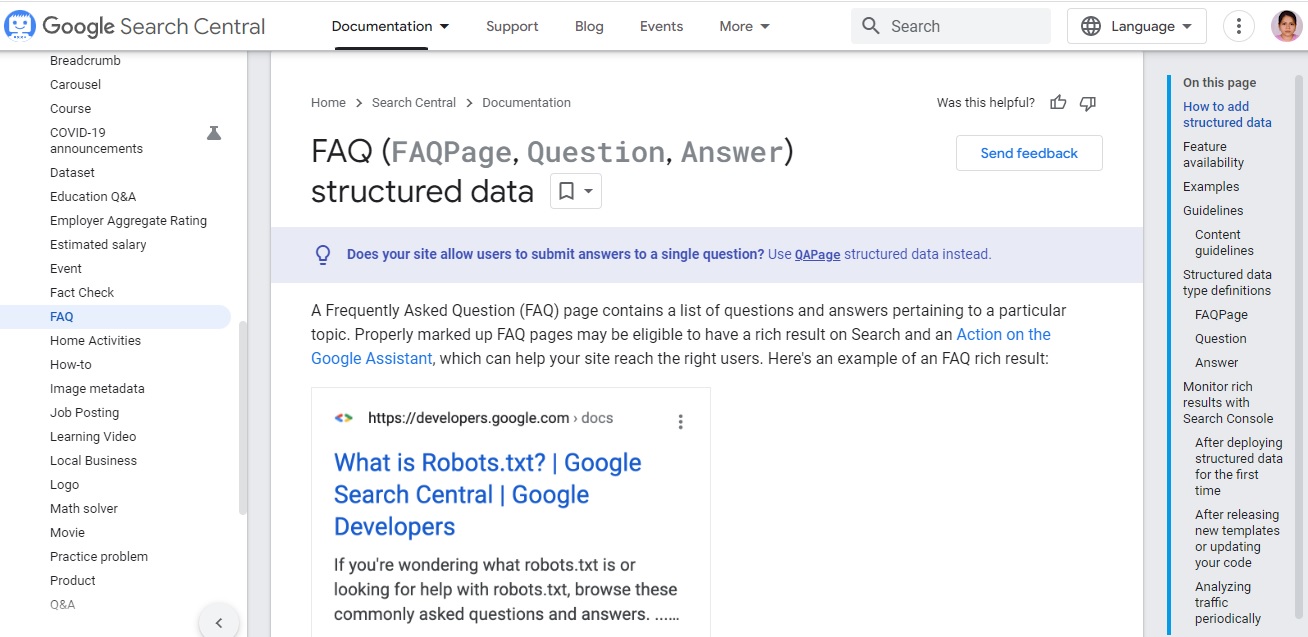This screenshot has height=637, width=1308.
Task: Click the Send feedback button
Action: (x=1029, y=153)
